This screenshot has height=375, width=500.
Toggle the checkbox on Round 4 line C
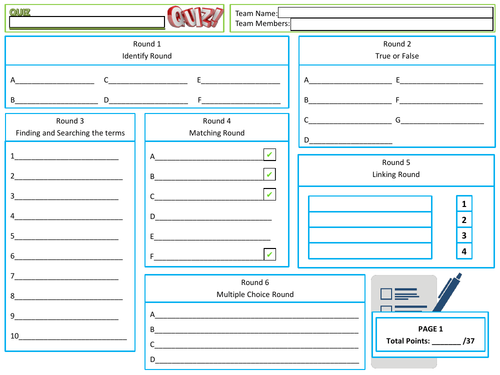[x=269, y=195]
